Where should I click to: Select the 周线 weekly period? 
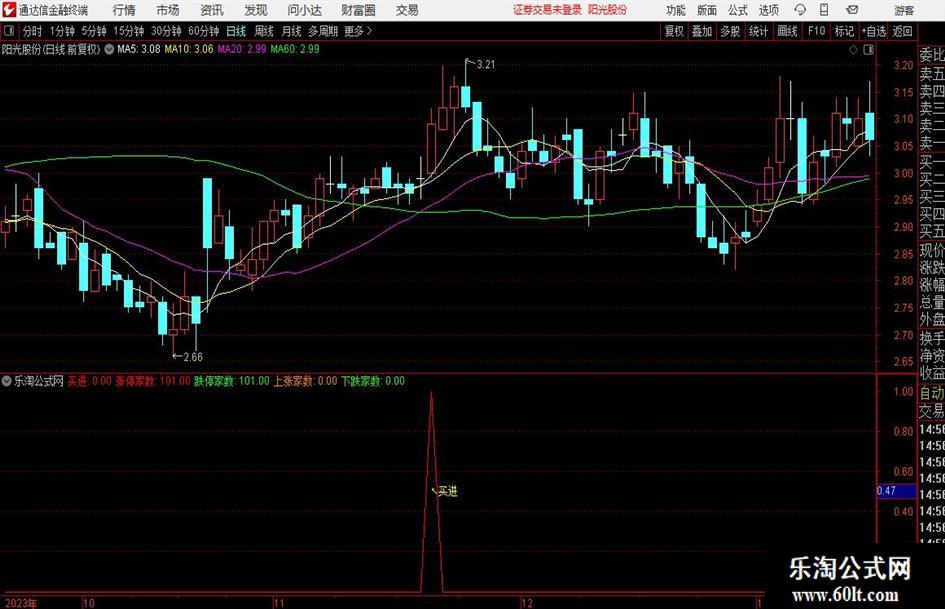point(263,31)
